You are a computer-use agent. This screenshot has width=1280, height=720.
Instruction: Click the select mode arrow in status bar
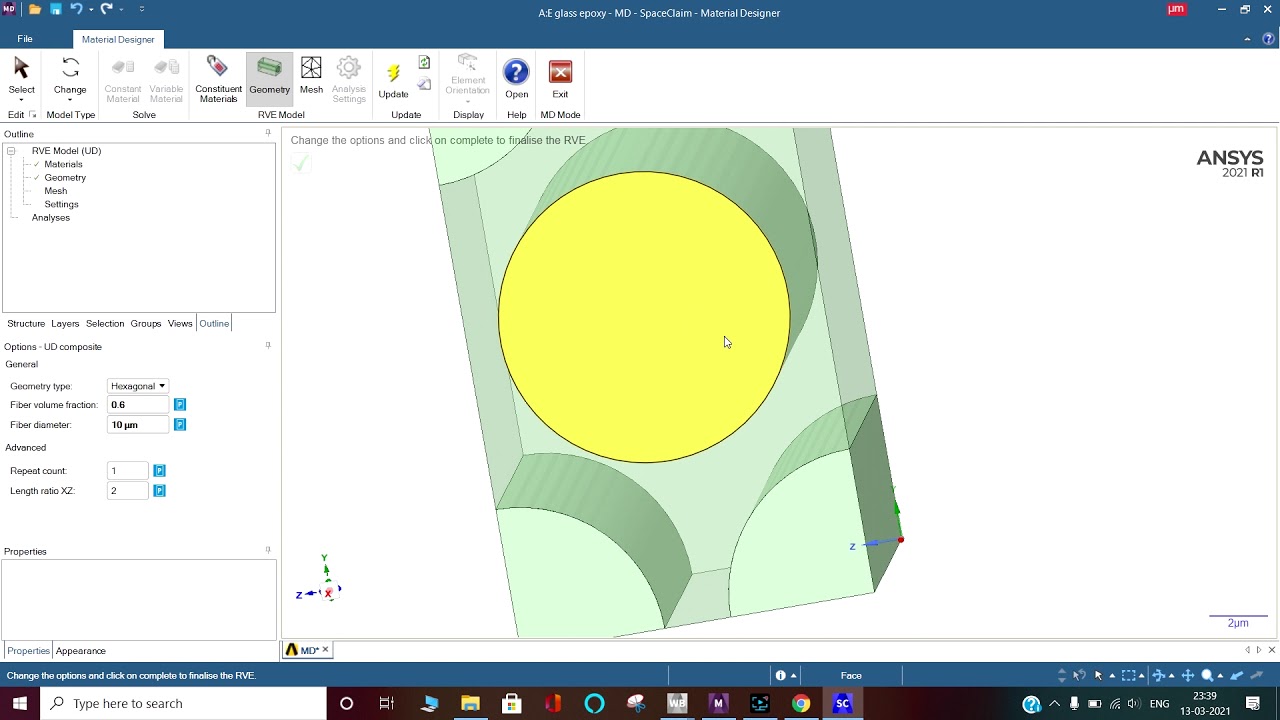coord(1098,675)
